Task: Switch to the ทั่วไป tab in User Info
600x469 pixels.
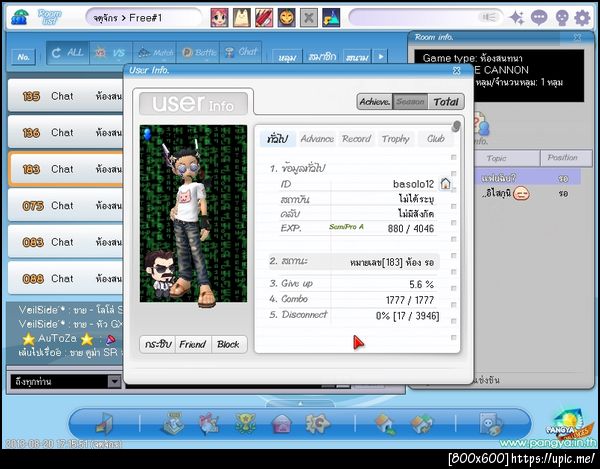Action: (277, 138)
